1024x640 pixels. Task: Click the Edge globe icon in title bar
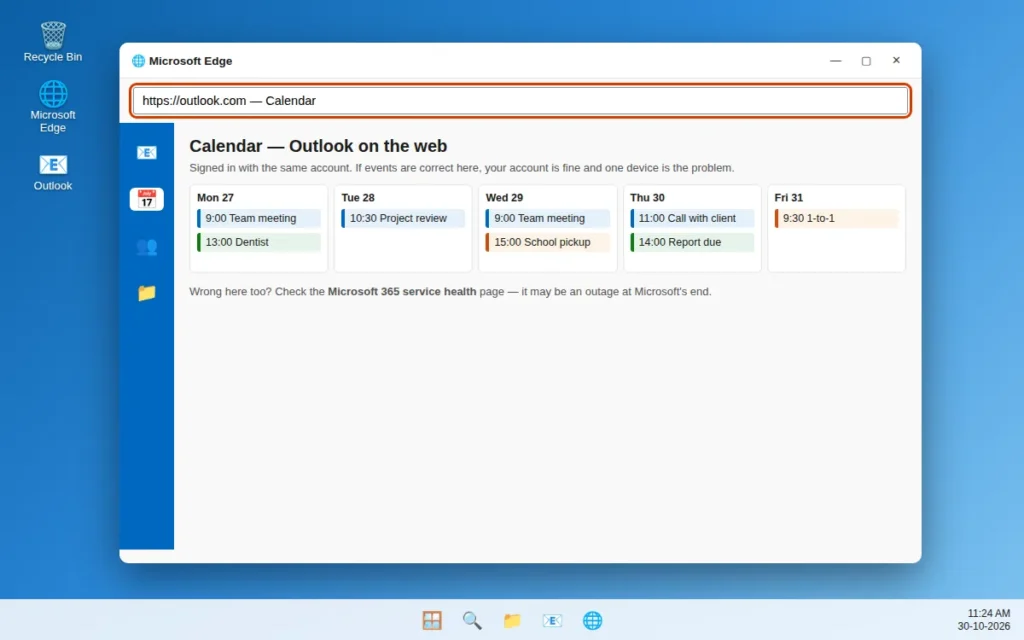(138, 61)
